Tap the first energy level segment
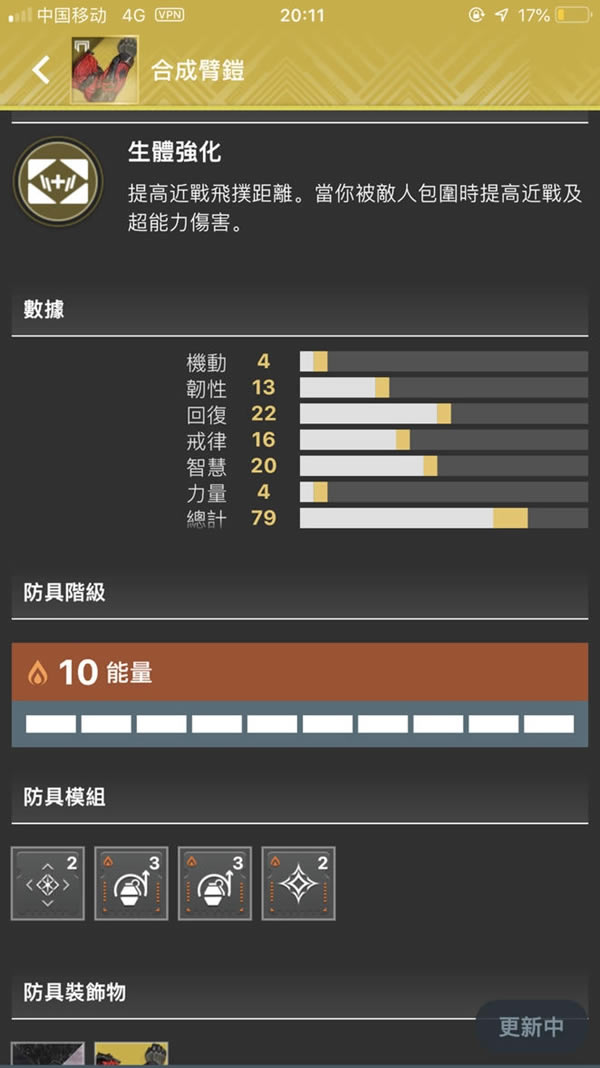Image resolution: width=600 pixels, height=1068 pixels. (51, 724)
